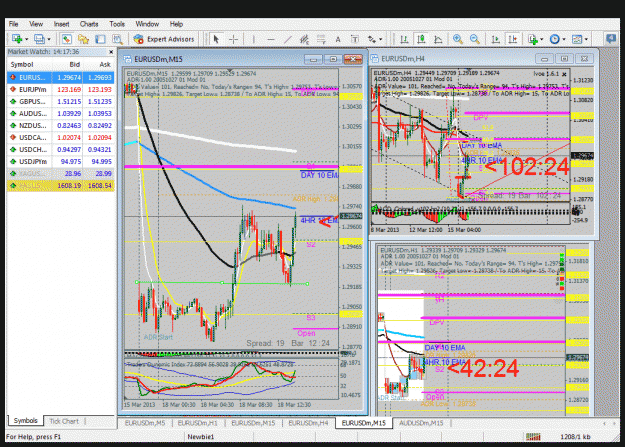The image size is (625, 447).
Task: Click the Ask column header
Action: pyautogui.click(x=105, y=64)
